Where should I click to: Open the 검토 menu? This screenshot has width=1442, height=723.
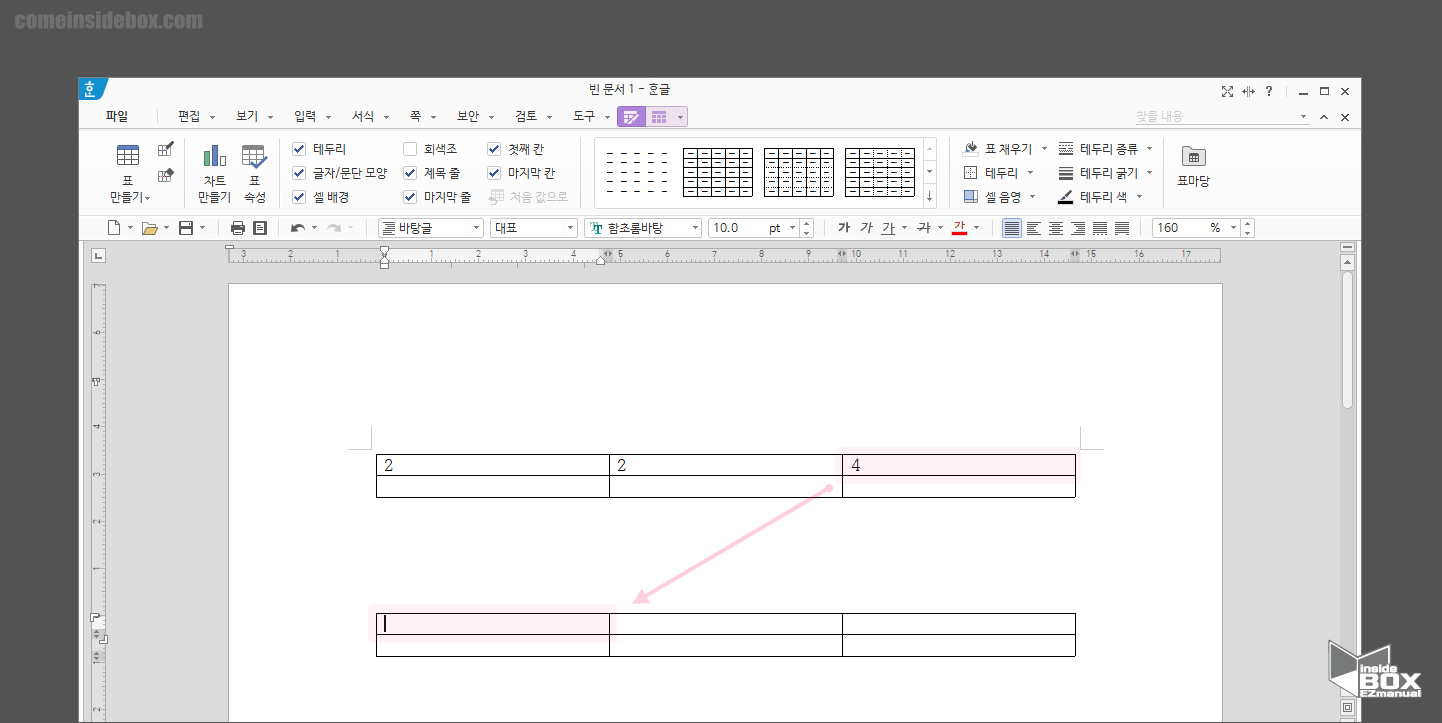(x=526, y=116)
